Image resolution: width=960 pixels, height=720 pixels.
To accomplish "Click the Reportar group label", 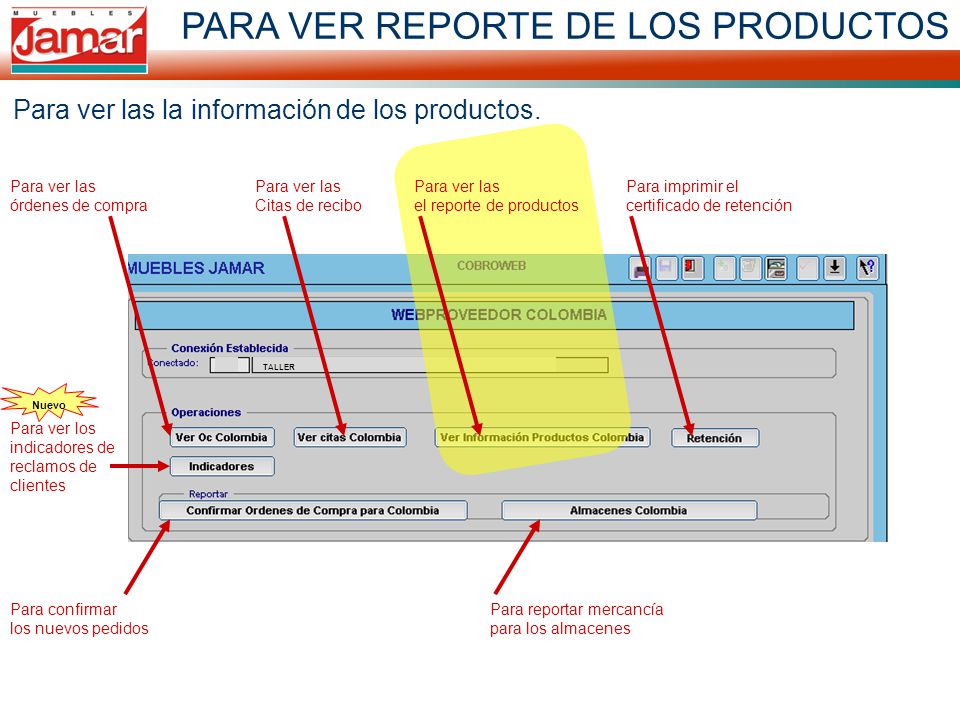I will pos(208,493).
